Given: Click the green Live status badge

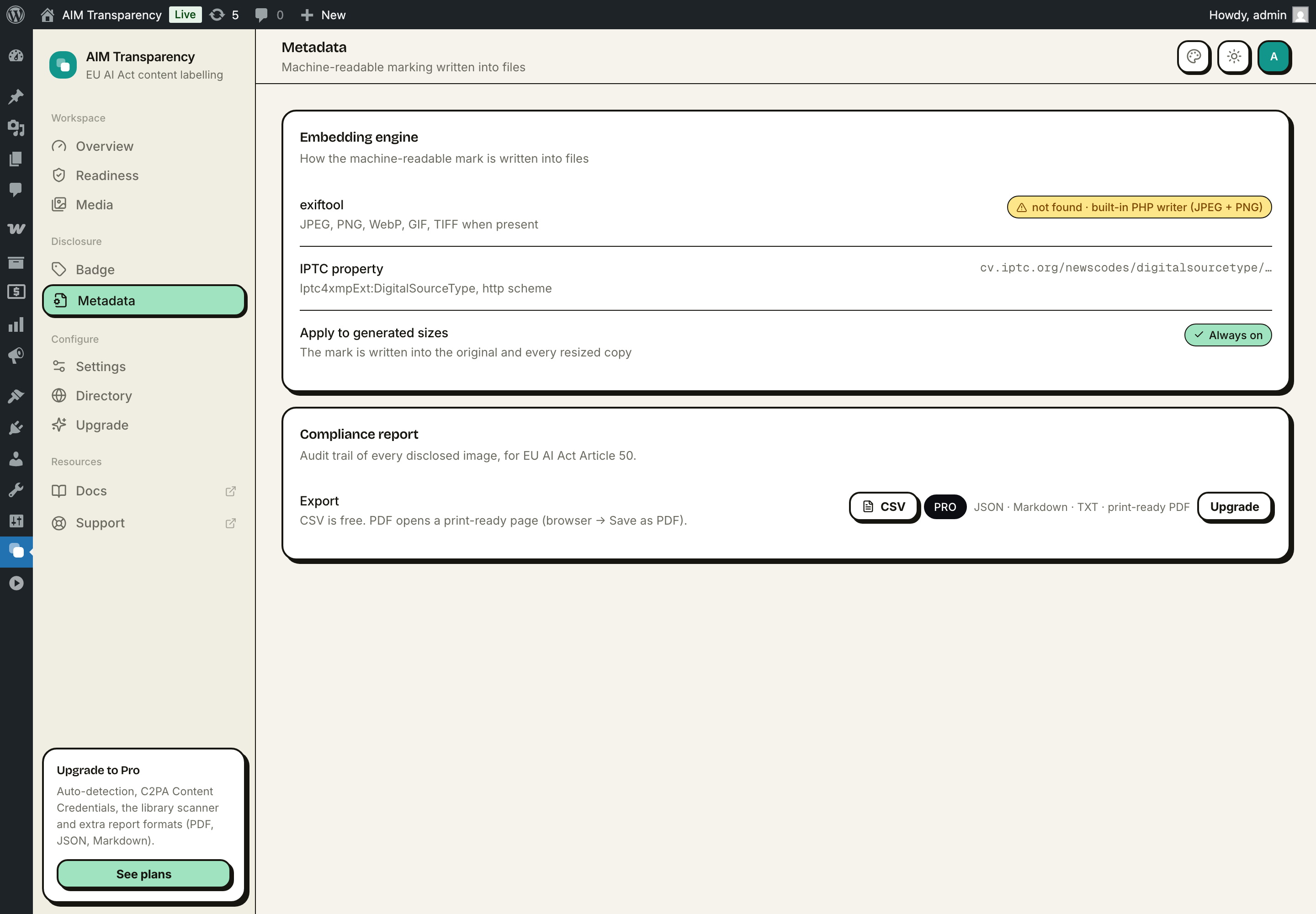Looking at the screenshot, I should [185, 14].
